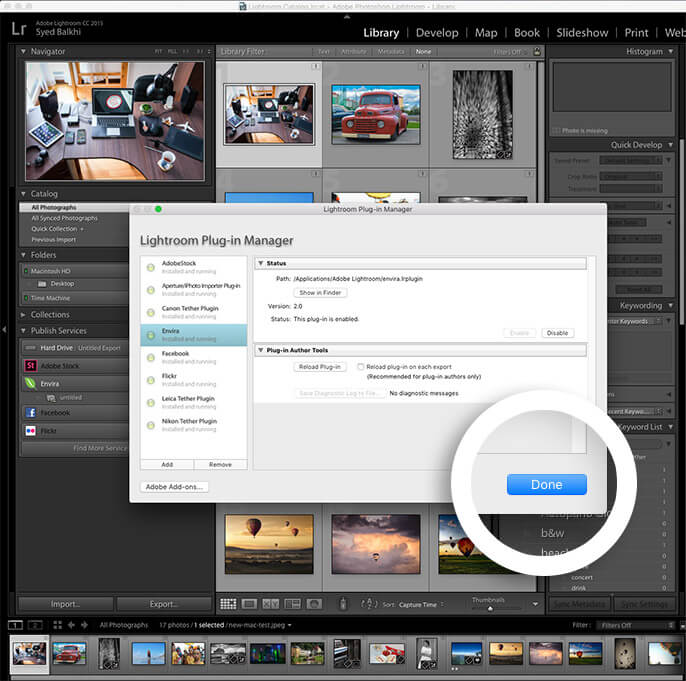Click the Flickr plug-in status indicator

(150, 380)
